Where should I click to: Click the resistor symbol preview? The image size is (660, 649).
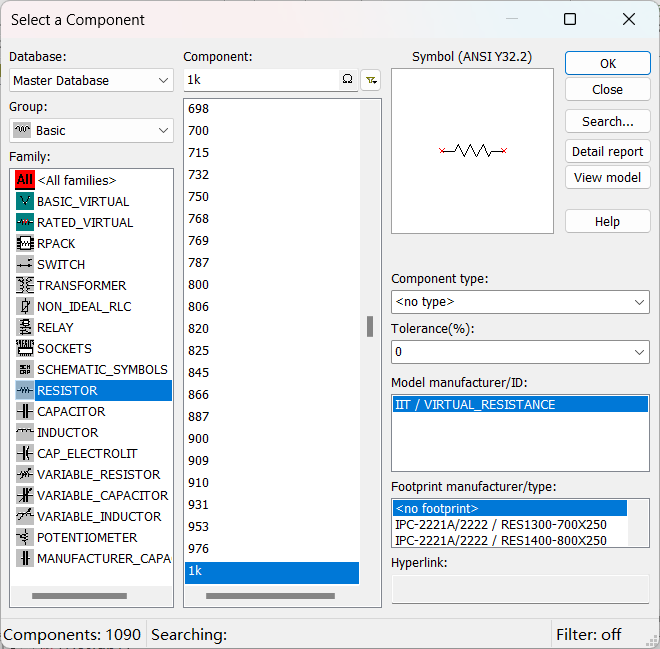[x=473, y=151]
